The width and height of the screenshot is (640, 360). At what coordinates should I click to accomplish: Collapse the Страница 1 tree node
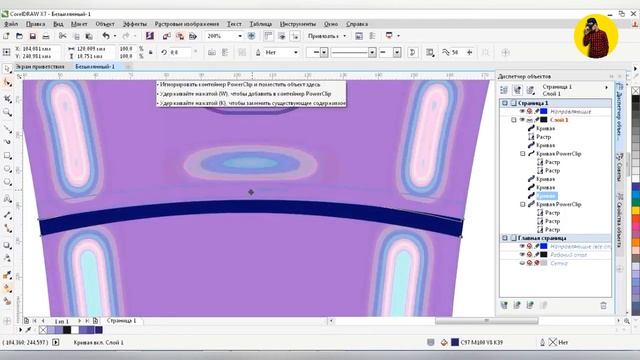coord(505,103)
